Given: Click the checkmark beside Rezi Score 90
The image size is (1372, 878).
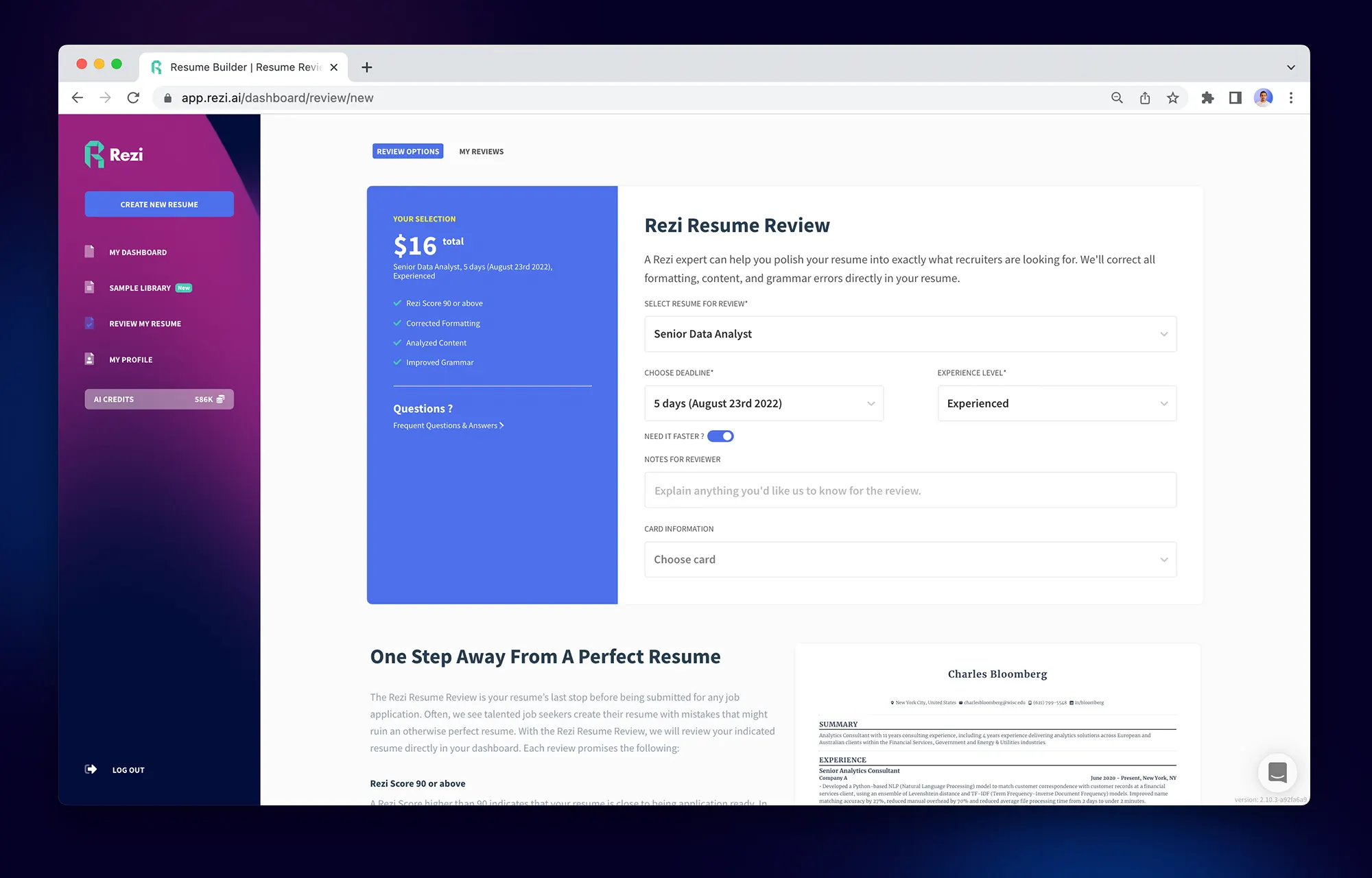Looking at the screenshot, I should 398,302.
